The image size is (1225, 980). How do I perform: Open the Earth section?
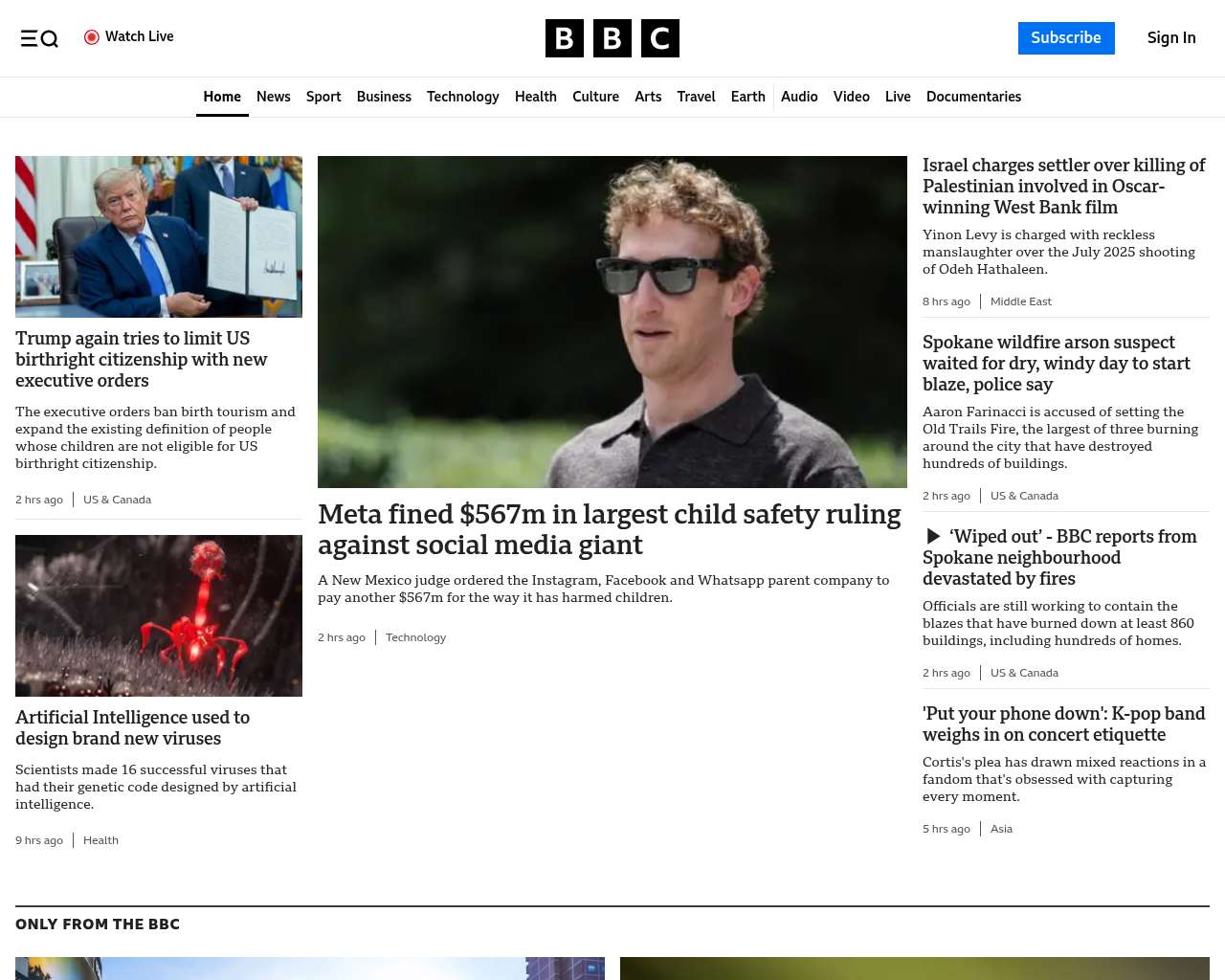coord(748,97)
